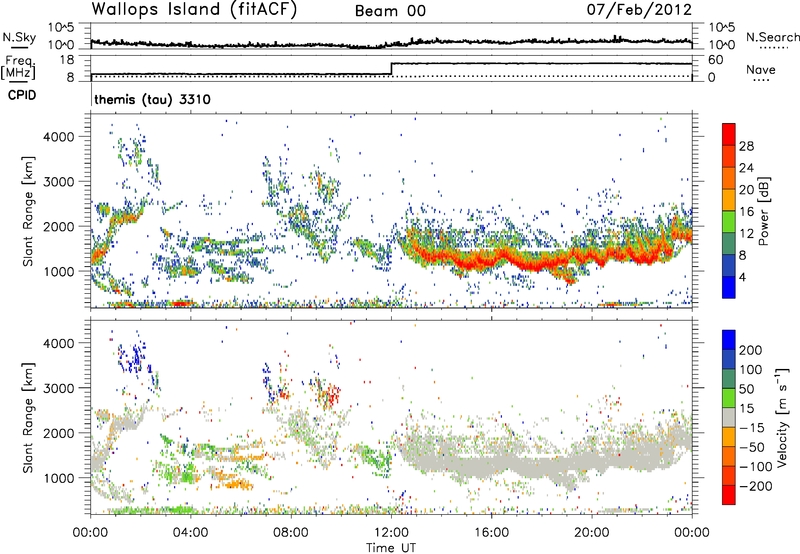Click the '20:00' time axis label

click(x=591, y=533)
